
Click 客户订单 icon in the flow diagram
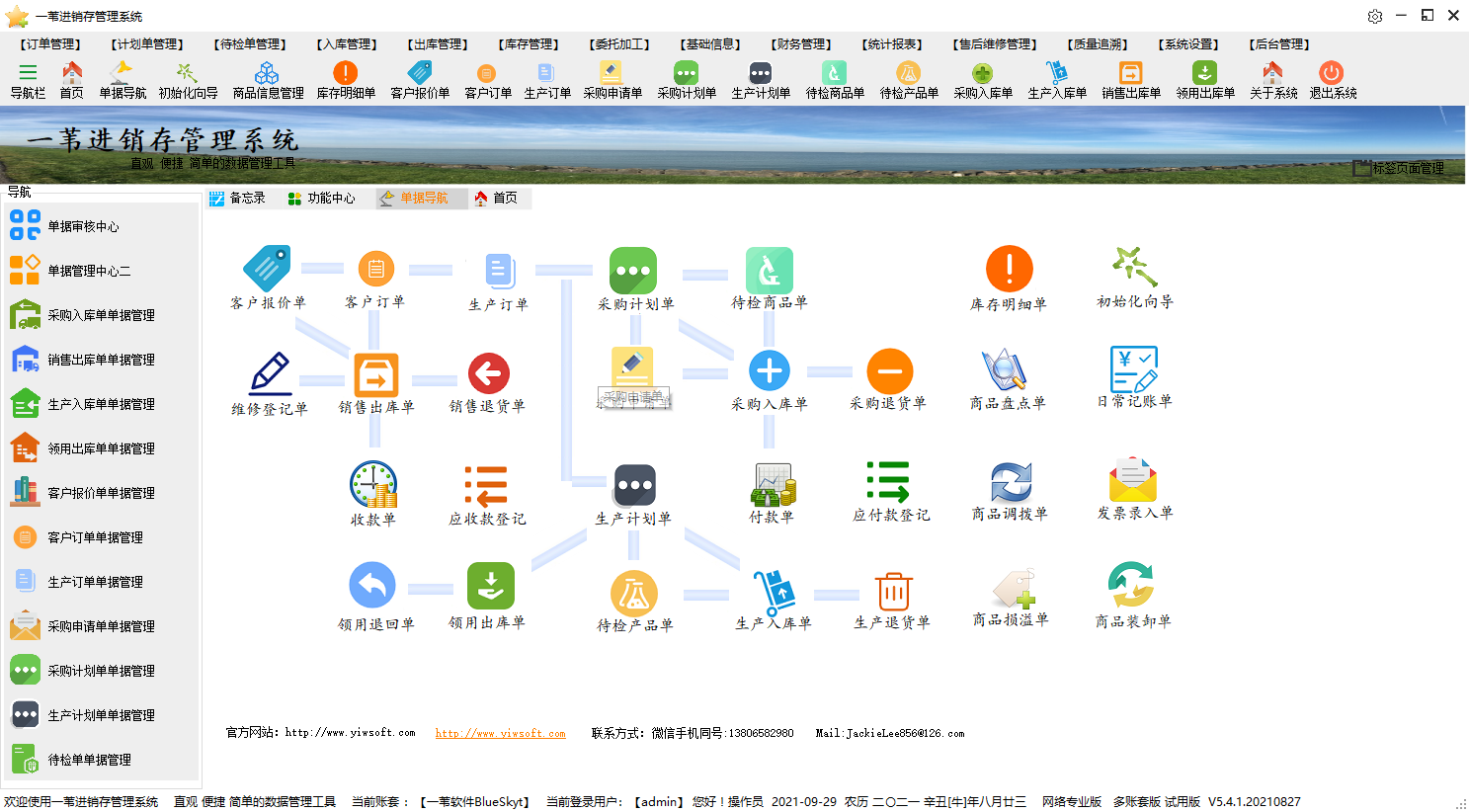click(375, 269)
